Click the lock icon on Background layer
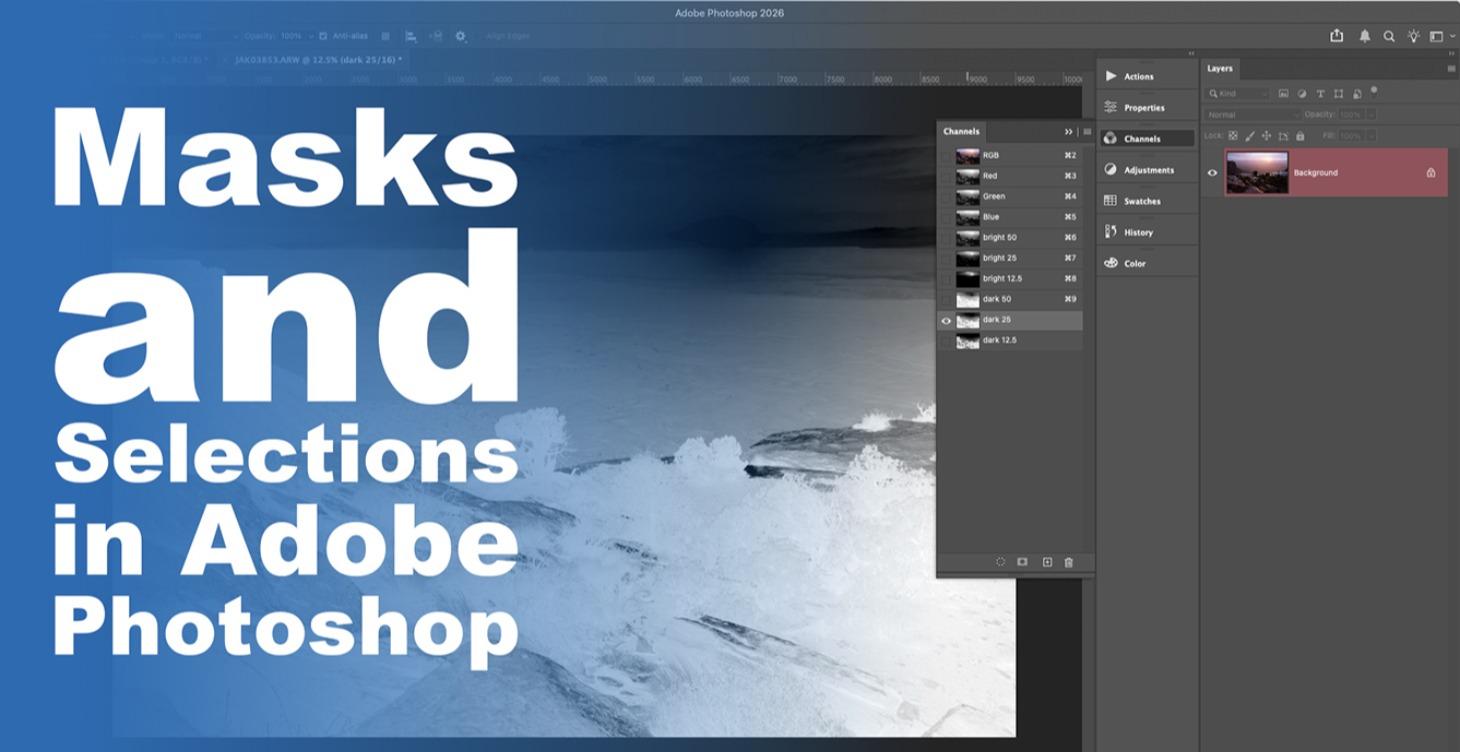 coord(1431,173)
